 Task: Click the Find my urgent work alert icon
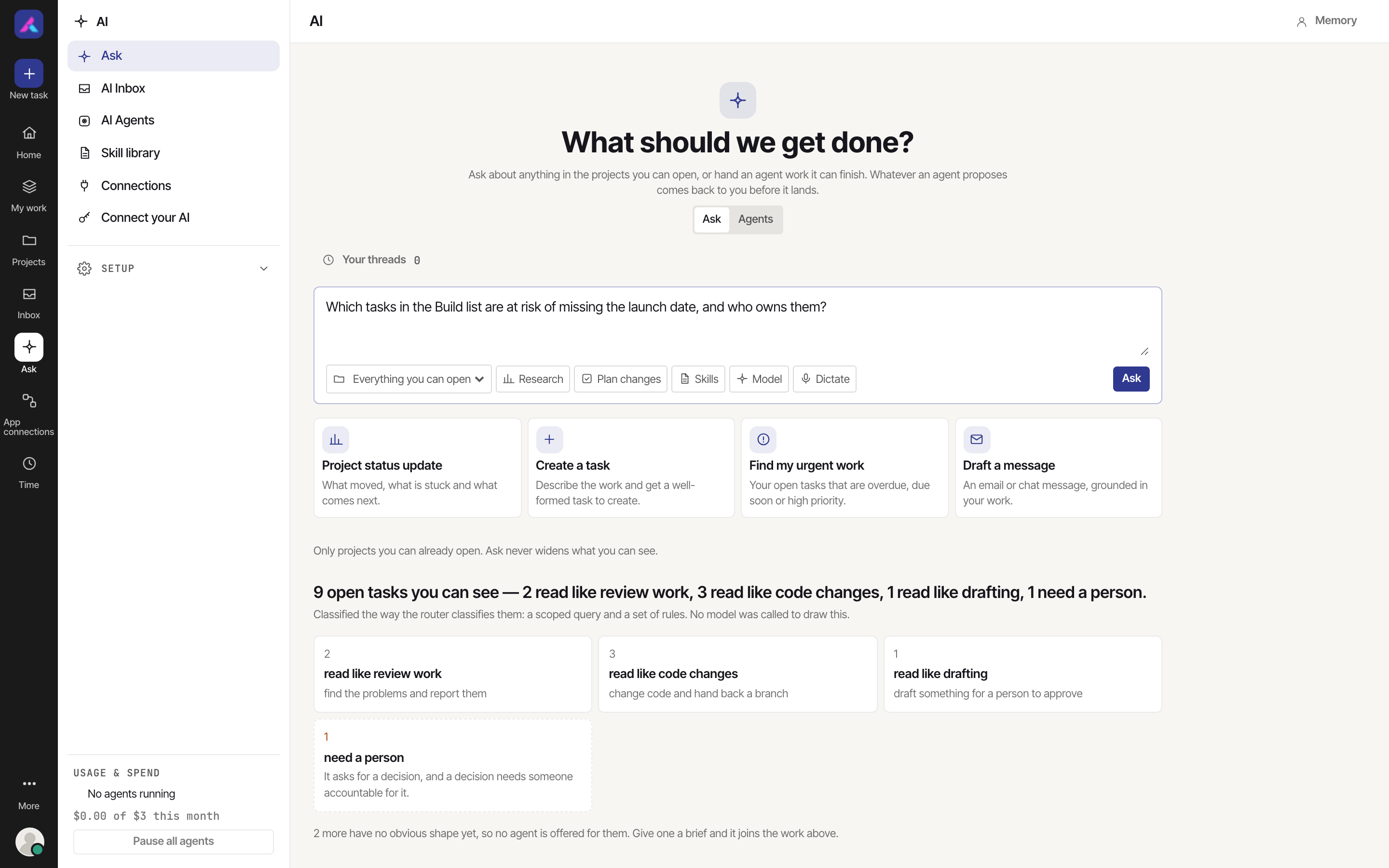coord(763,440)
